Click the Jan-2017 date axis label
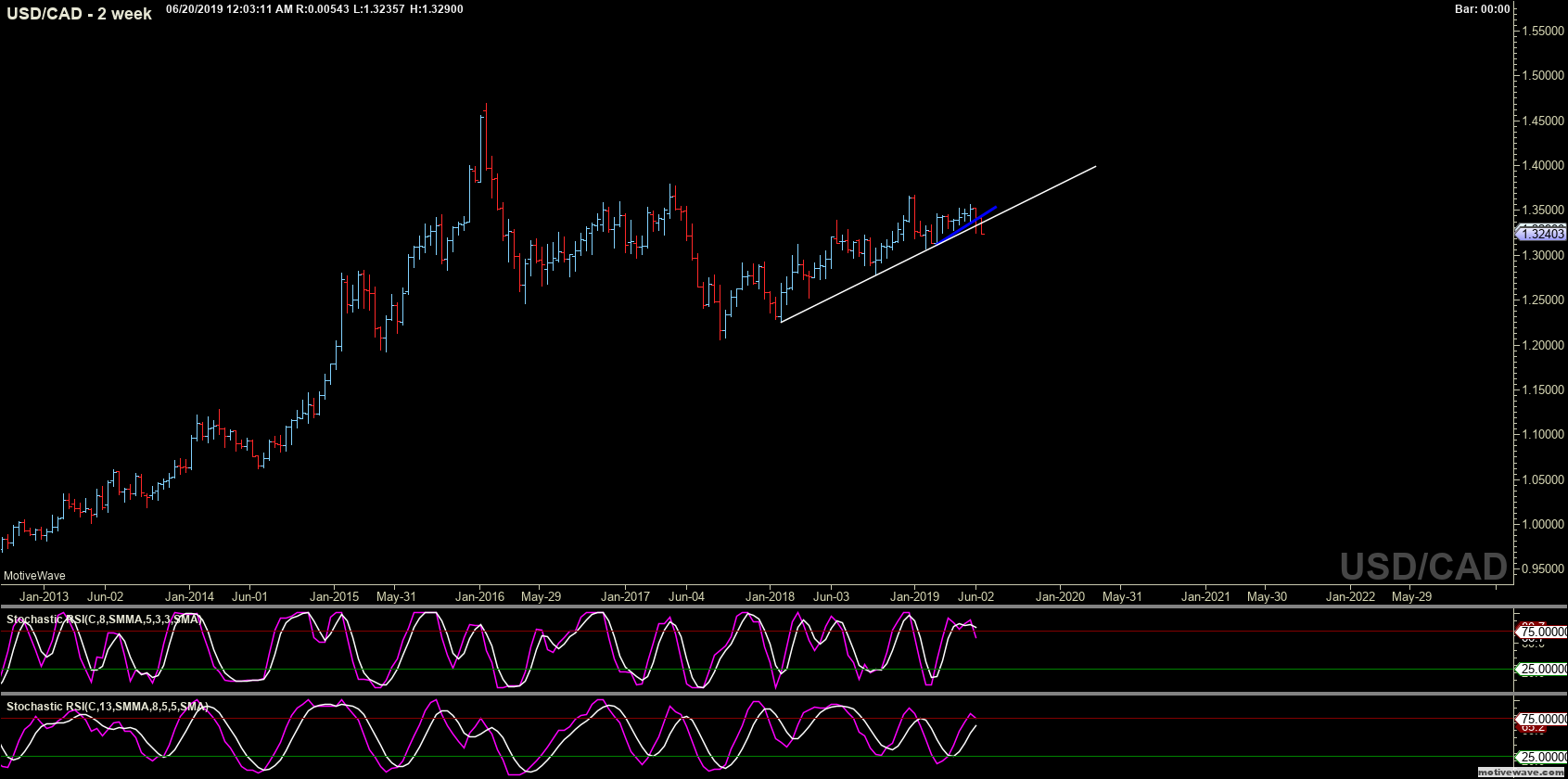1568x779 pixels. pyautogui.click(x=625, y=596)
